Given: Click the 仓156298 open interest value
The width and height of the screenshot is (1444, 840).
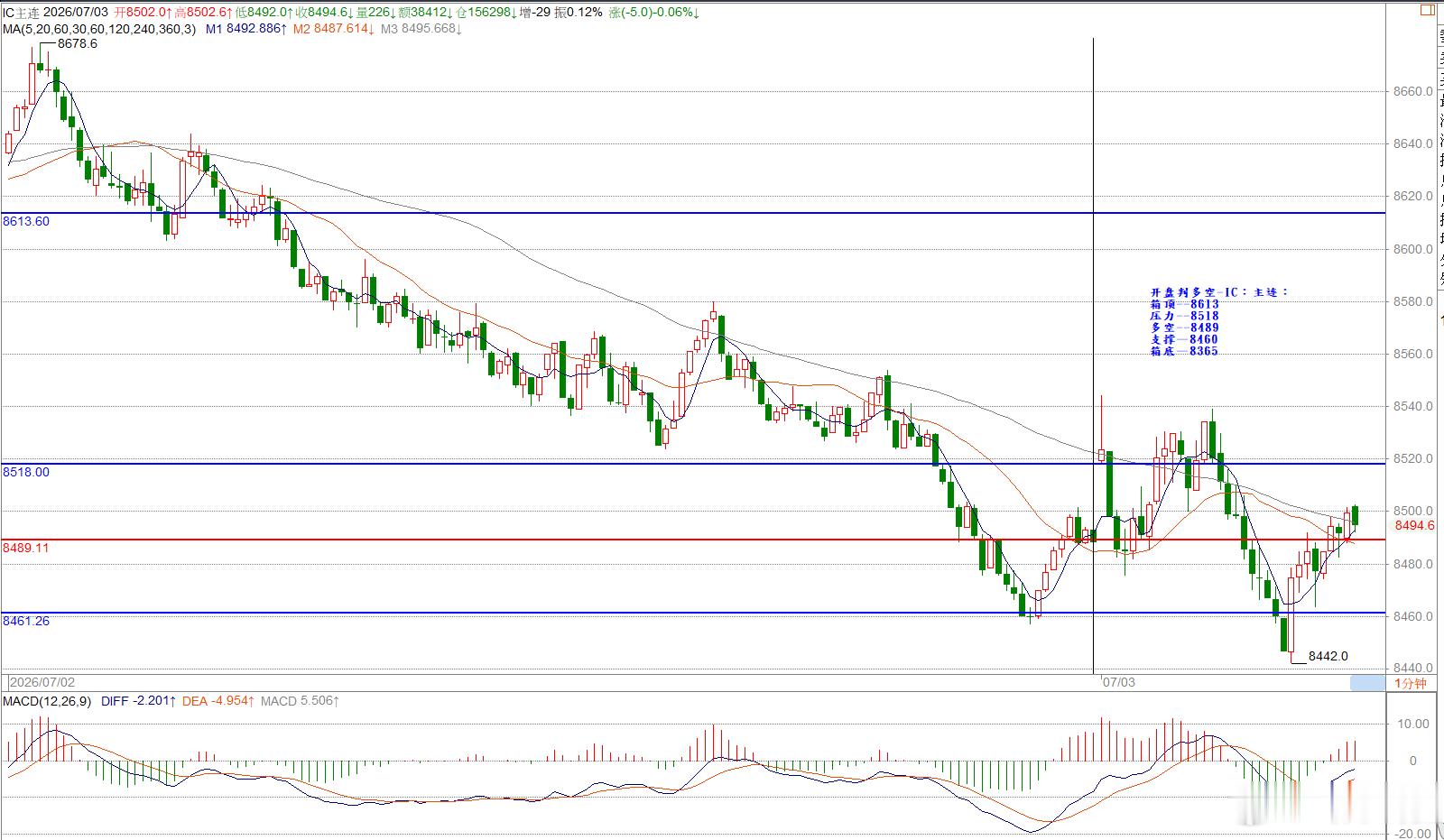Looking at the screenshot, I should pyautogui.click(x=488, y=13).
